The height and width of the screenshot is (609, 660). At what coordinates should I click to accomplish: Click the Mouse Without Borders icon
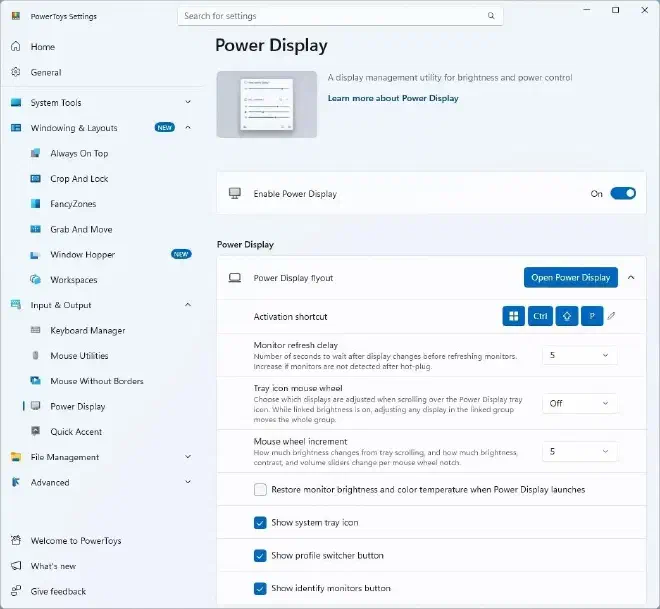click(36, 380)
